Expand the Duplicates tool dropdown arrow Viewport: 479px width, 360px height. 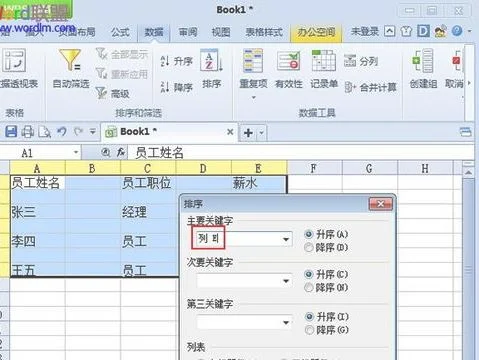pos(254,97)
